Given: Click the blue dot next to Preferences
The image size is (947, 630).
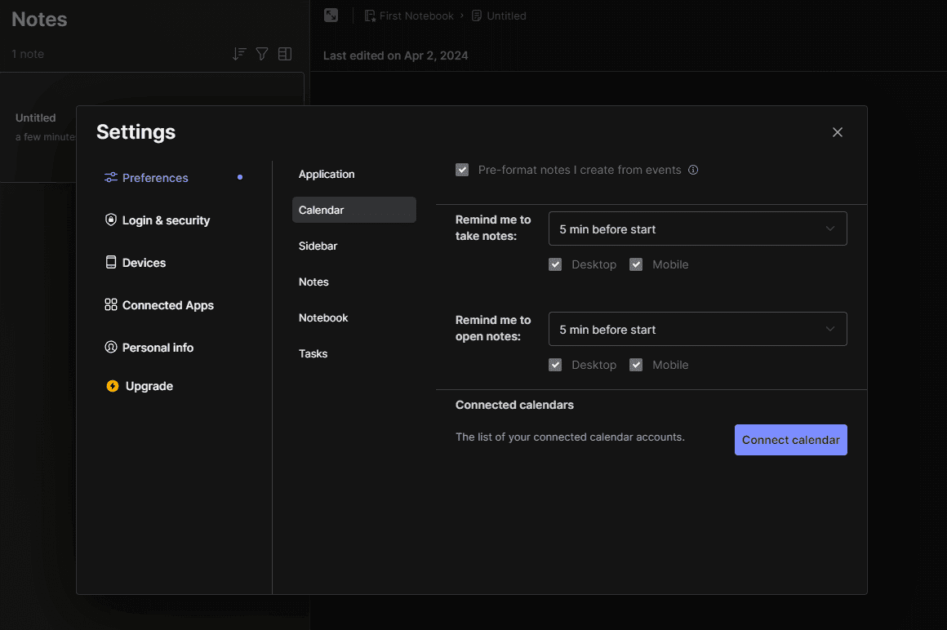Looking at the screenshot, I should point(240,177).
